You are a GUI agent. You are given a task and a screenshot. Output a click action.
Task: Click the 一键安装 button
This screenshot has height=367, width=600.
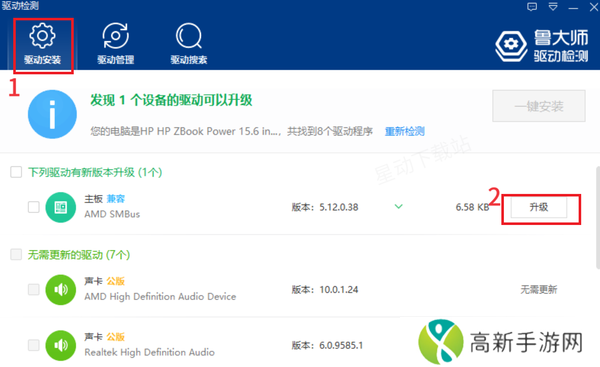click(x=539, y=106)
